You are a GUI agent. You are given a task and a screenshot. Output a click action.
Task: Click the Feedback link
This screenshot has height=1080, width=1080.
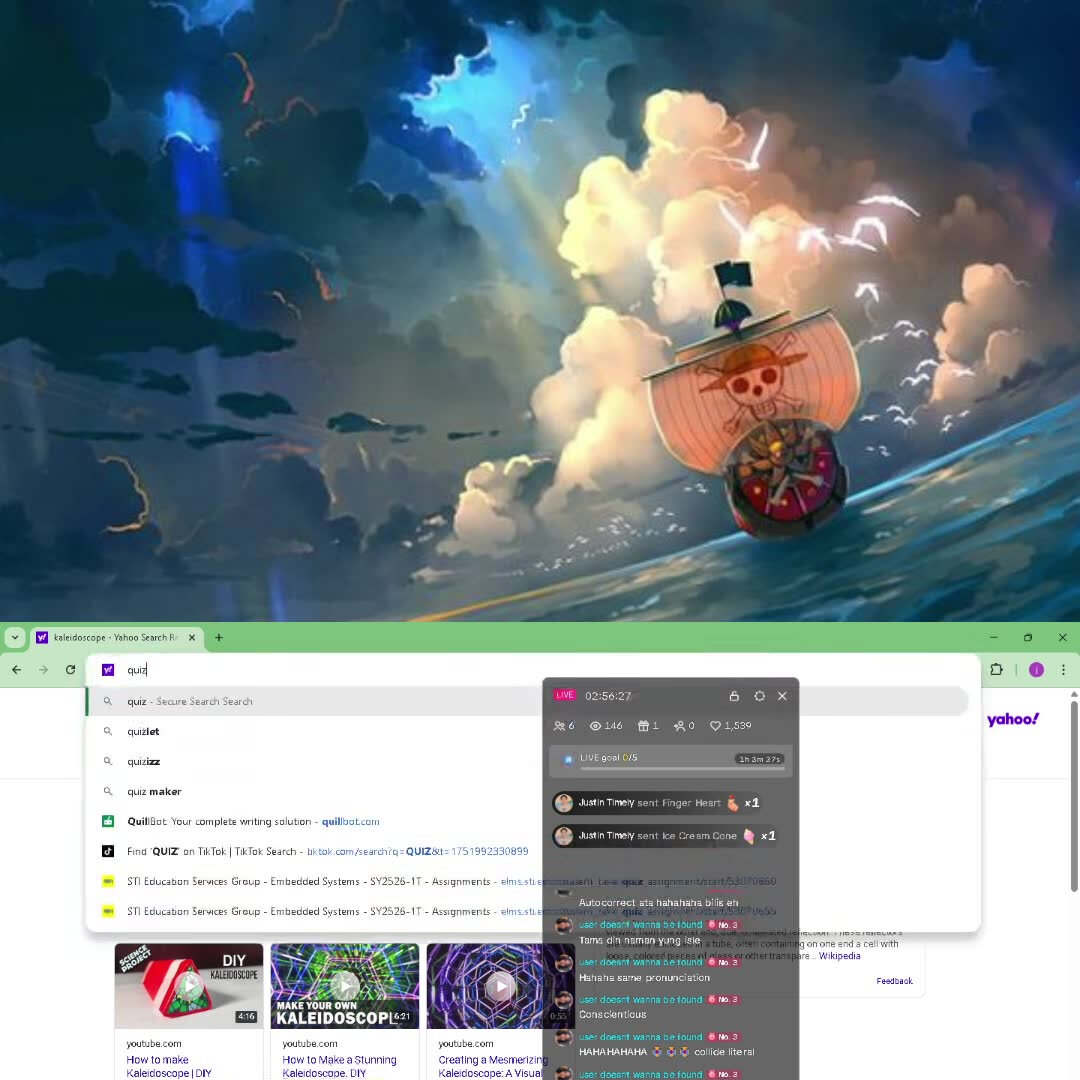894,981
